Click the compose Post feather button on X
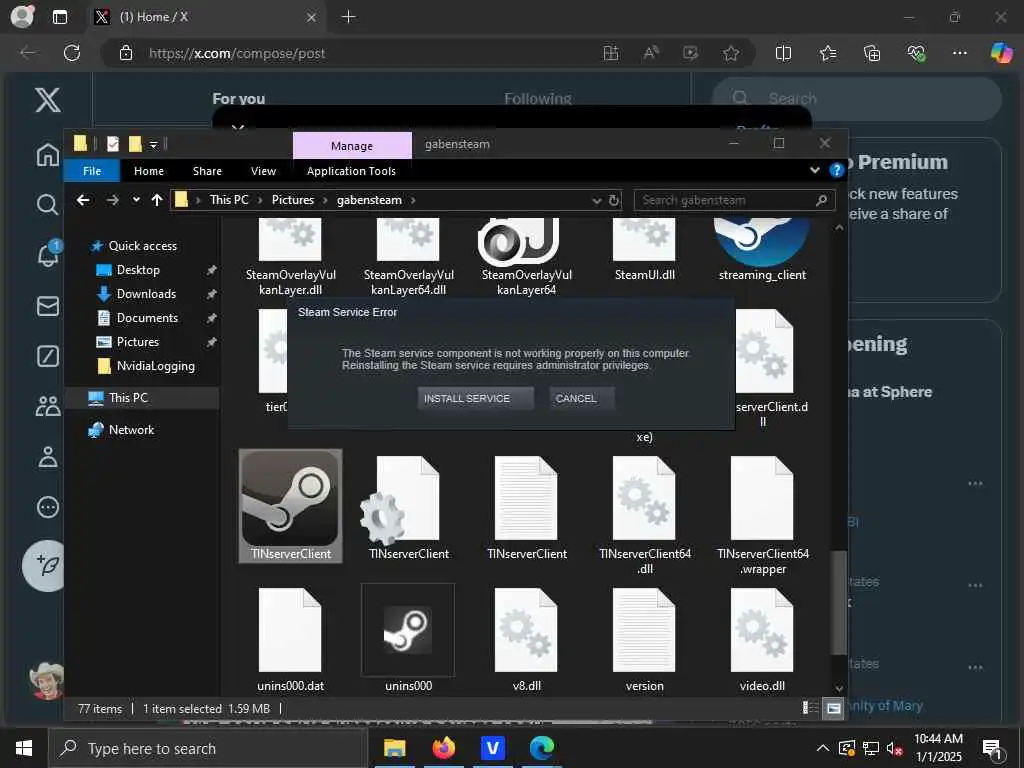1024x768 pixels. tap(46, 566)
